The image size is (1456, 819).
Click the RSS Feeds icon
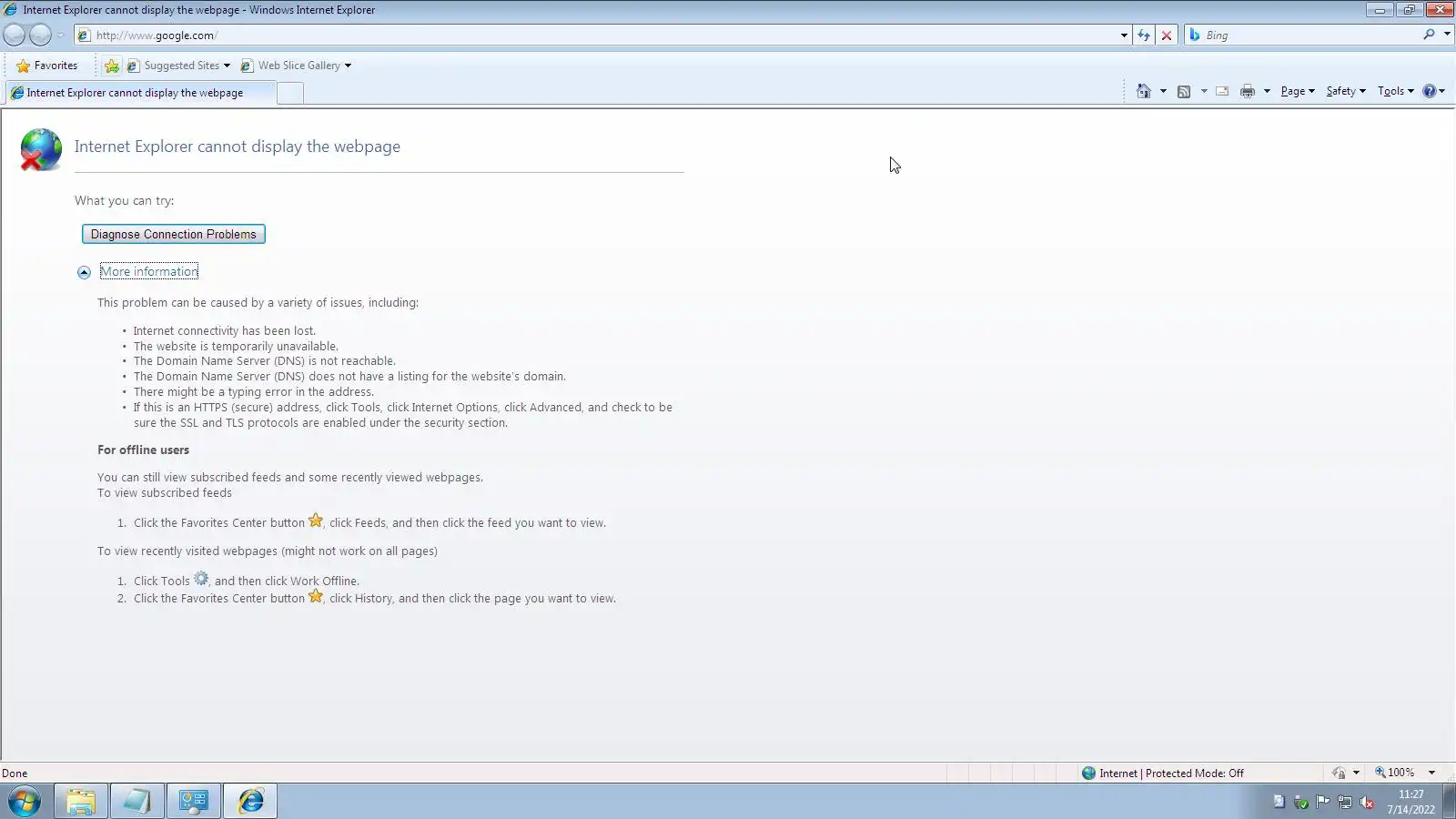coord(1184,91)
